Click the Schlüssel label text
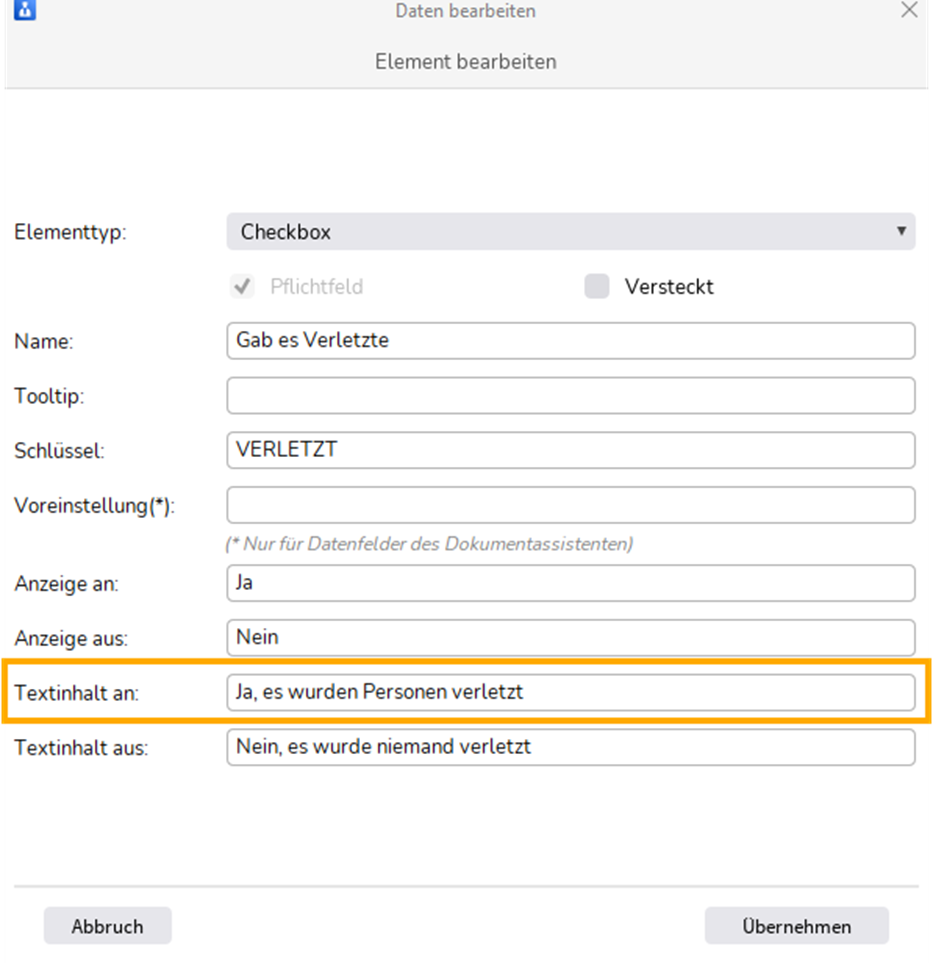The image size is (933, 963). 59,451
